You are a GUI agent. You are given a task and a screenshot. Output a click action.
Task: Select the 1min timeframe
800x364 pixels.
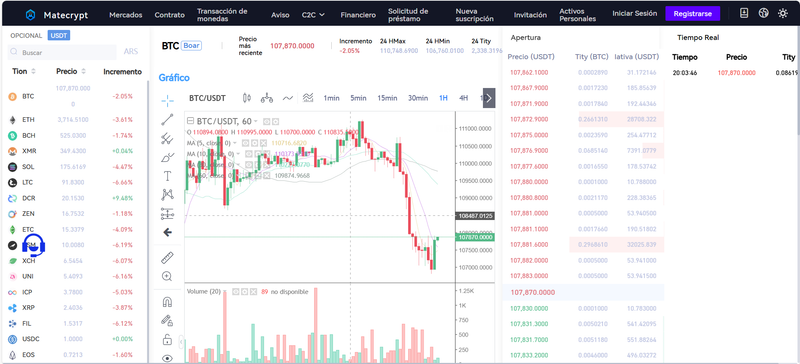pos(332,98)
